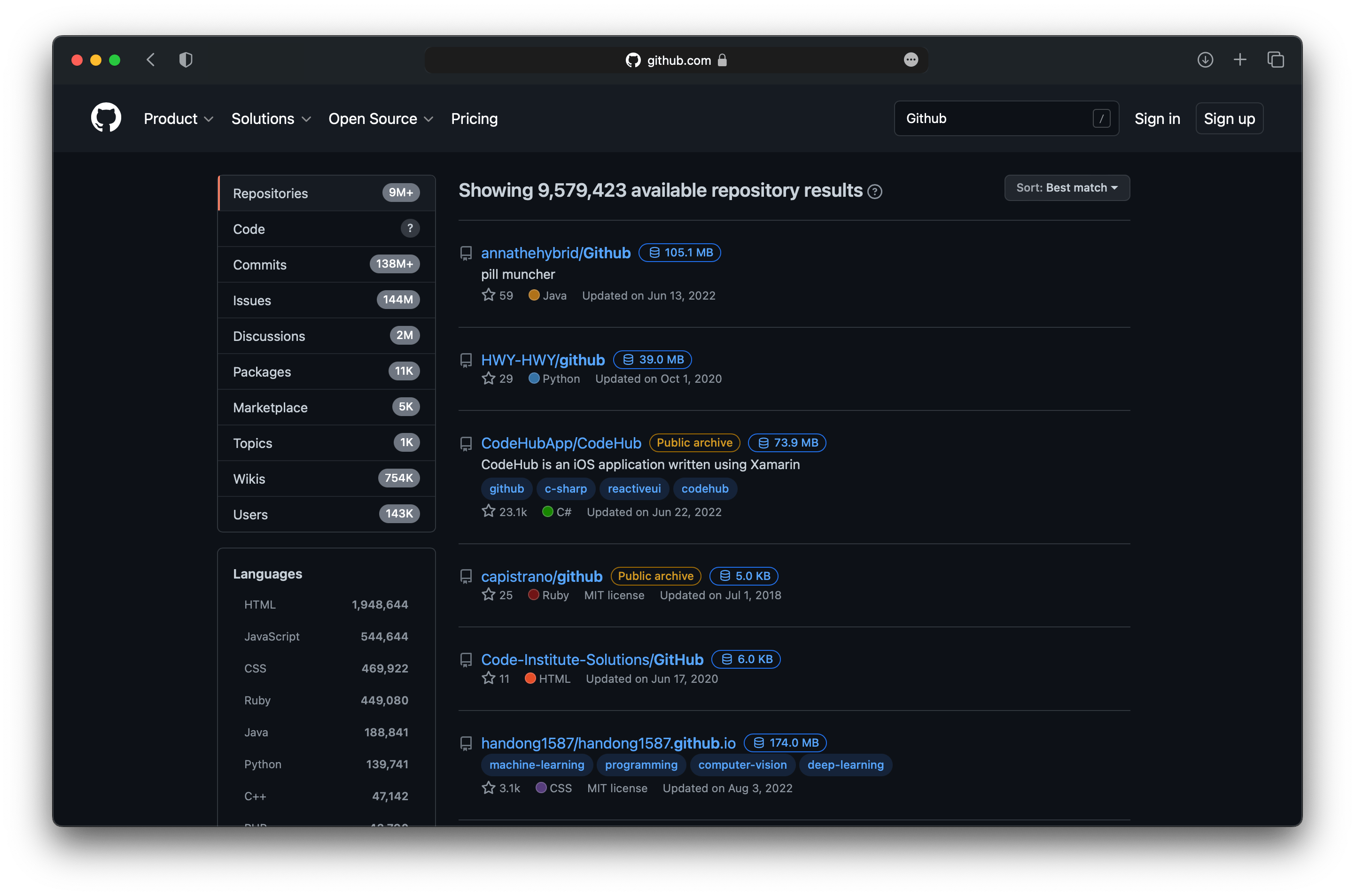Open the HWY-HWY/github repository link
The height and width of the screenshot is (896, 1355).
tap(543, 360)
